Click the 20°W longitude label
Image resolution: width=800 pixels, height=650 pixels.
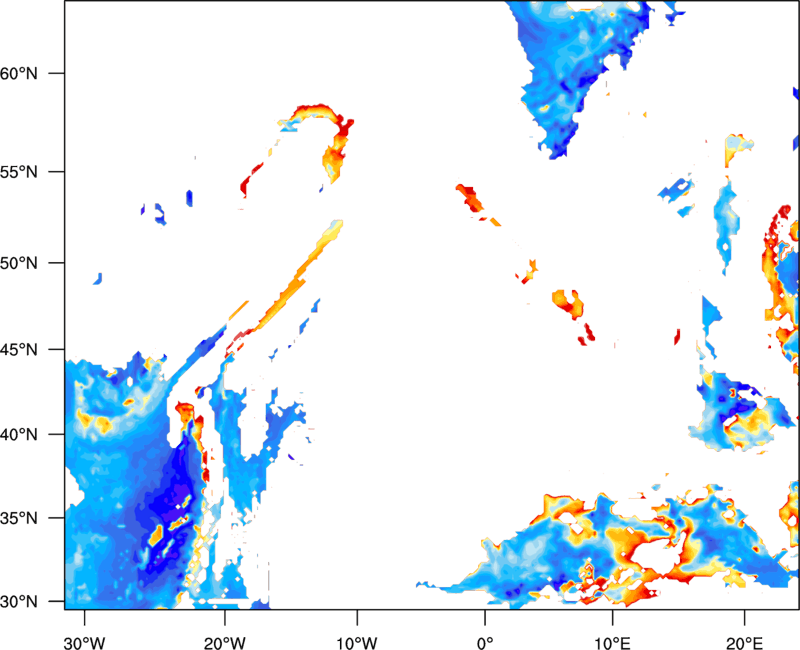pos(224,643)
